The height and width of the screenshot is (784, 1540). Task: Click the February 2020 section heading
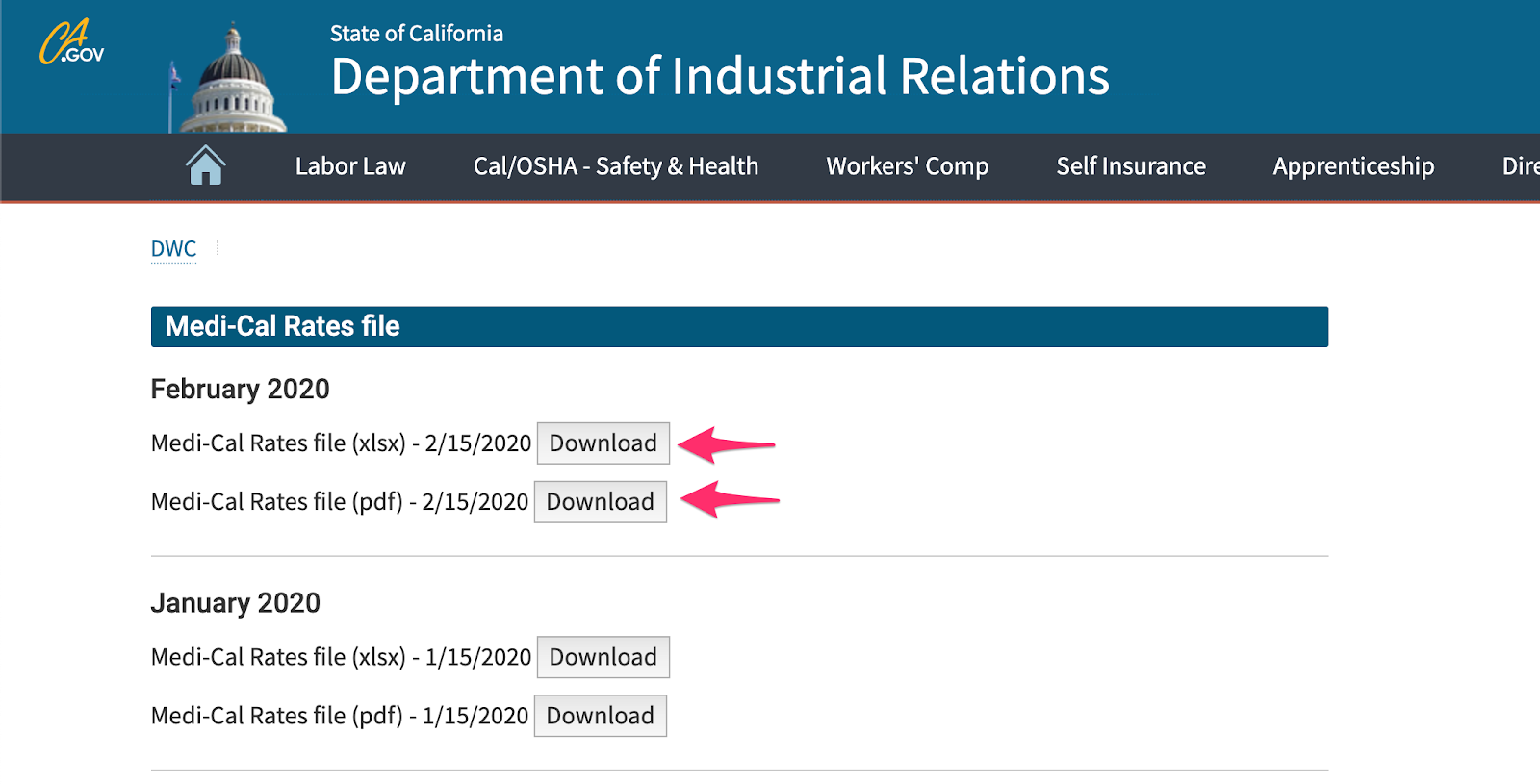click(240, 389)
